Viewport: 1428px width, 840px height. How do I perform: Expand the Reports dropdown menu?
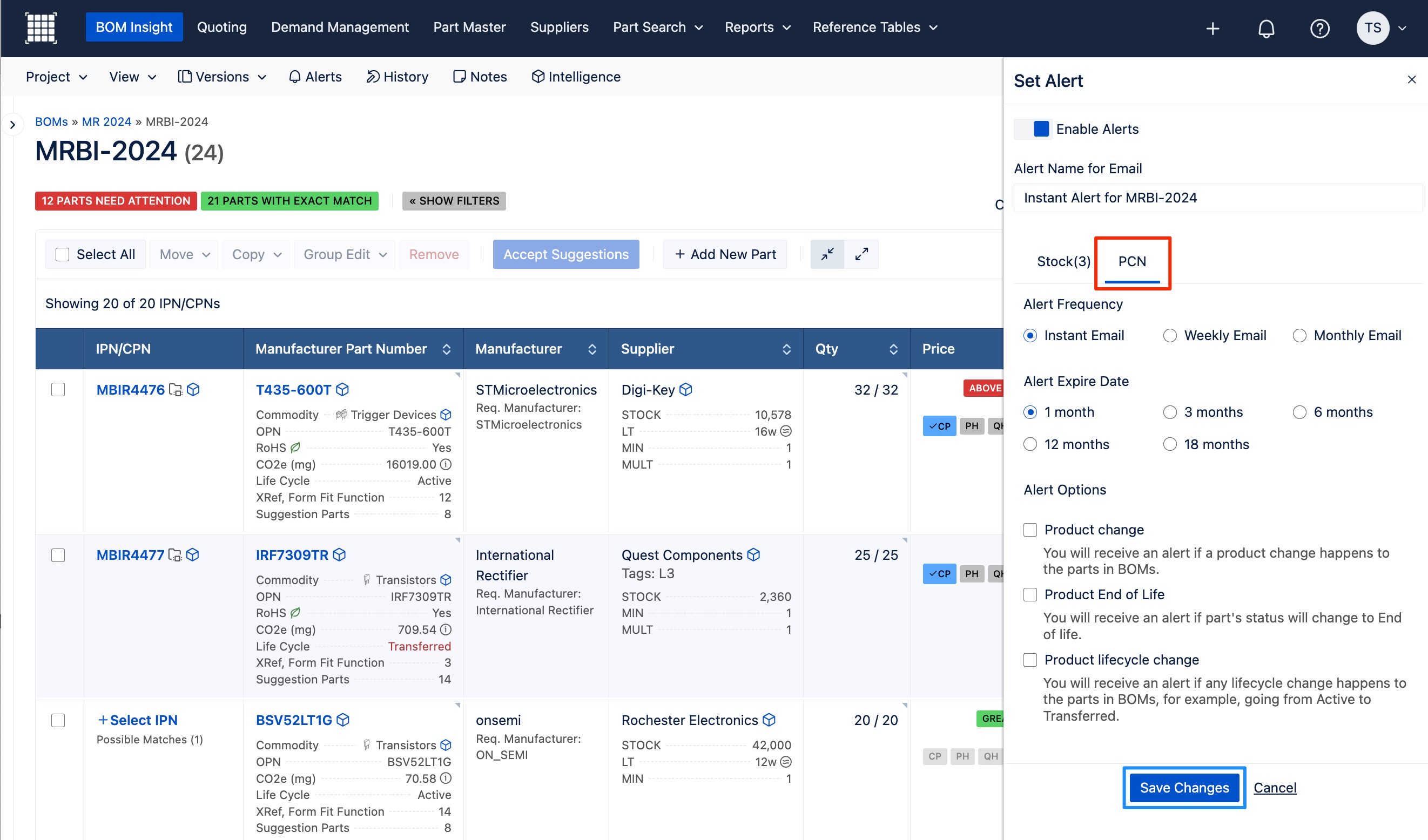point(757,27)
